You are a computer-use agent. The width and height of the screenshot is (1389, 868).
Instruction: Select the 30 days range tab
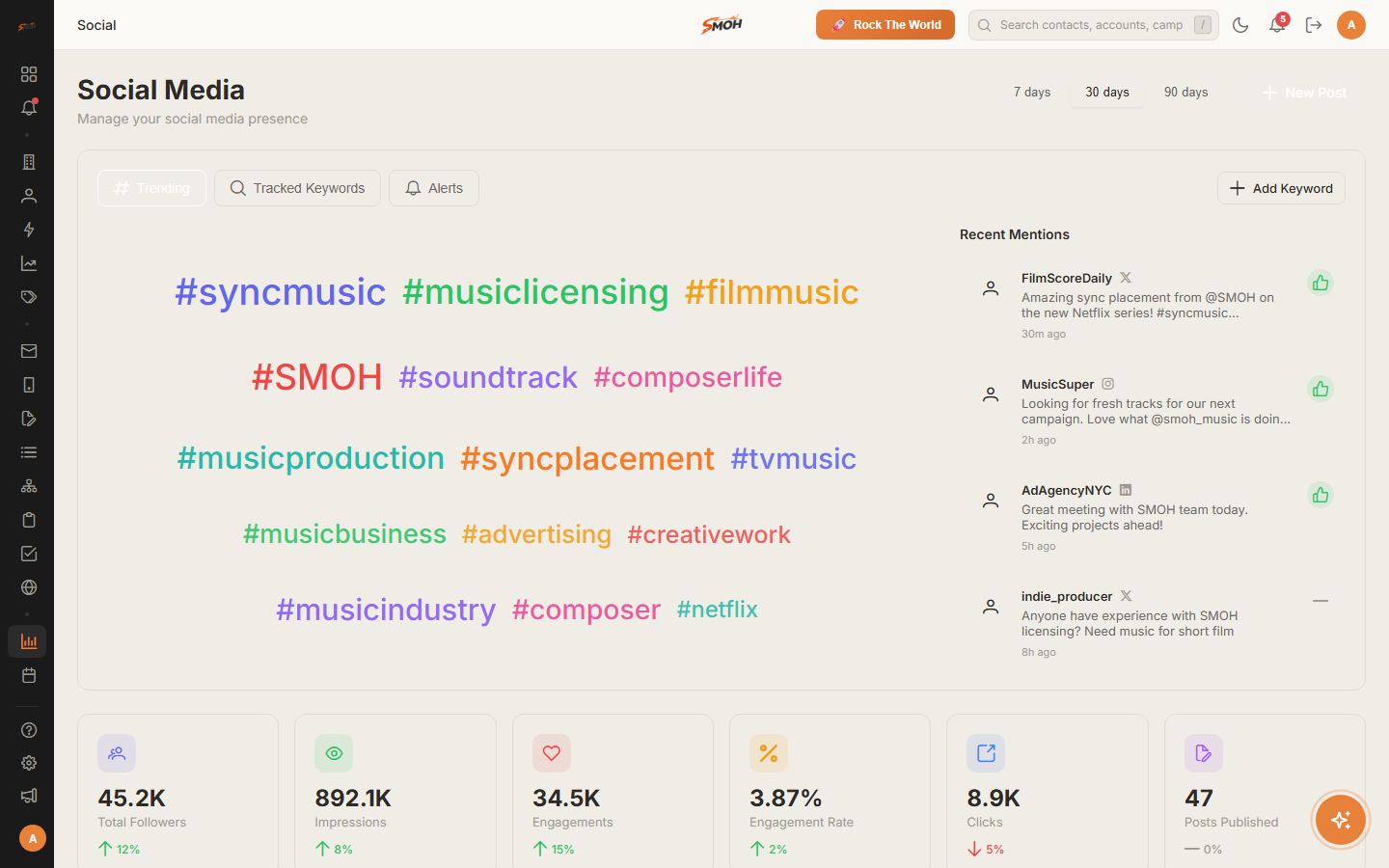pos(1107,93)
